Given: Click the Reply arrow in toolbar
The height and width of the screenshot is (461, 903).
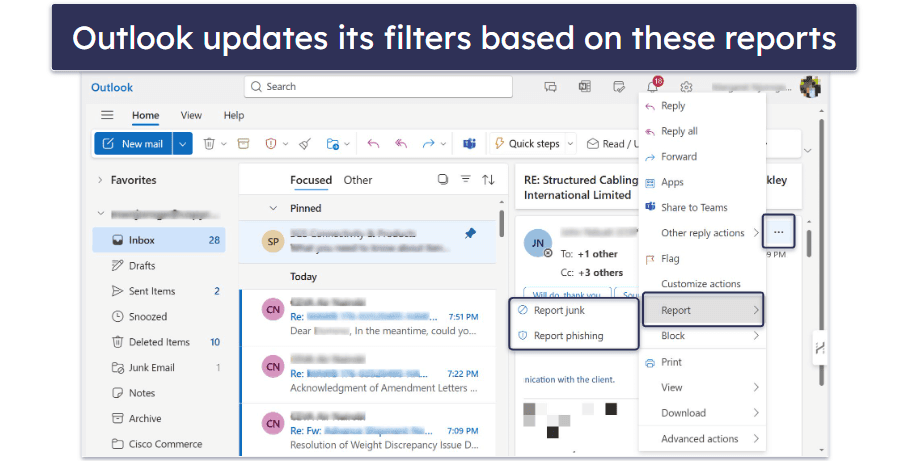Looking at the screenshot, I should (373, 143).
